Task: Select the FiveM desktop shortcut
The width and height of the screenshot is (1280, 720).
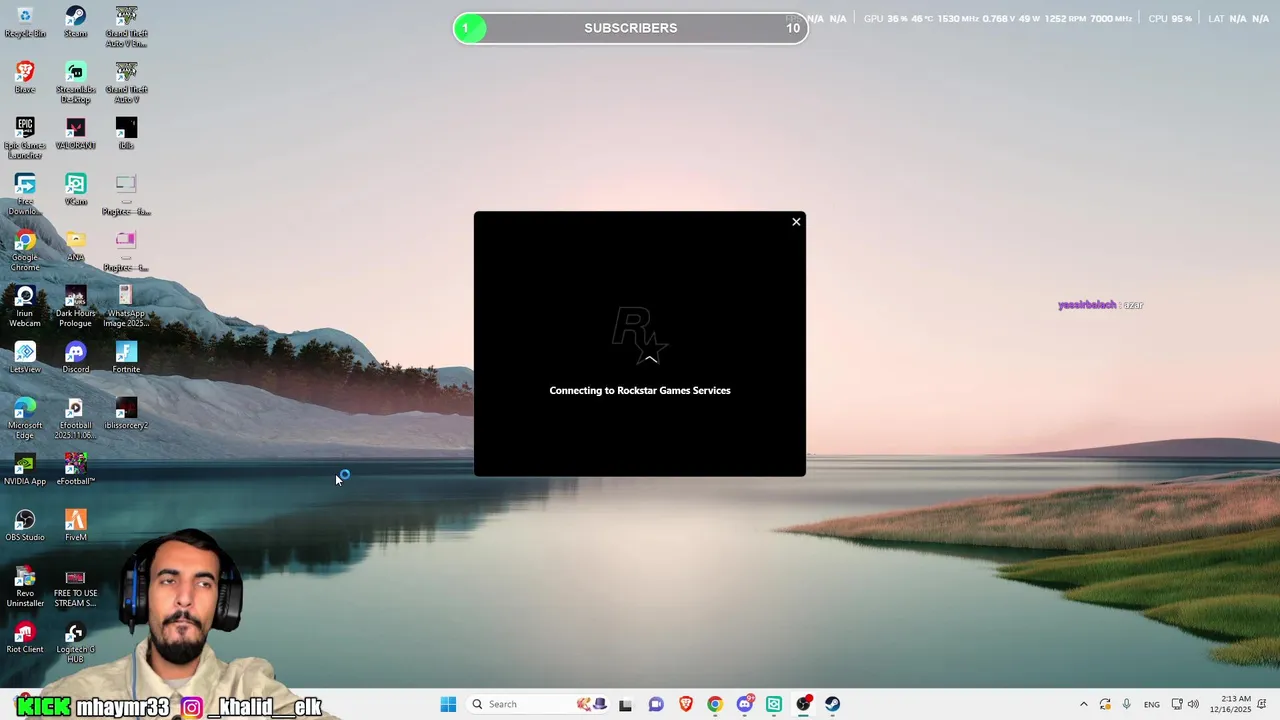Action: pyautogui.click(x=75, y=527)
